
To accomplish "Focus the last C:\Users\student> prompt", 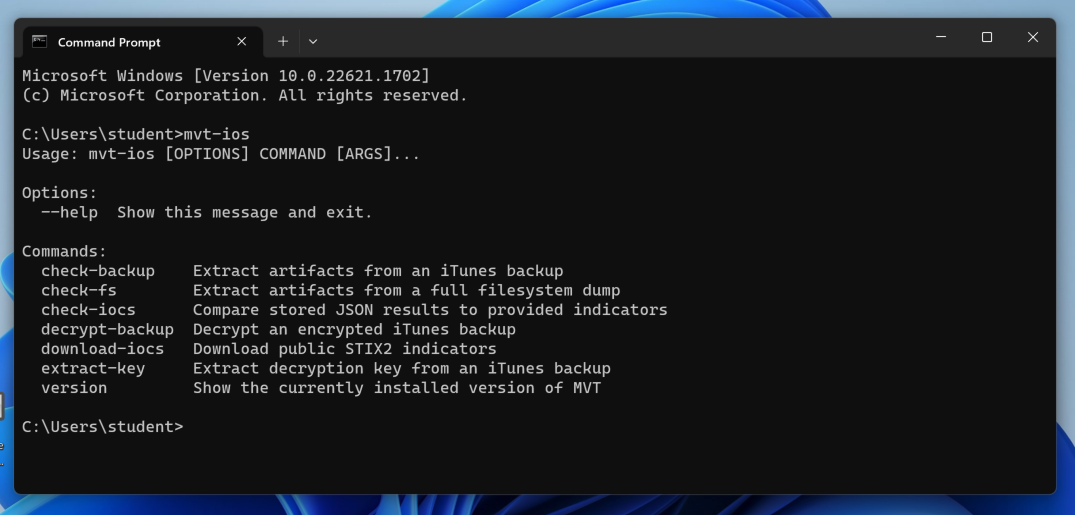I will [103, 427].
